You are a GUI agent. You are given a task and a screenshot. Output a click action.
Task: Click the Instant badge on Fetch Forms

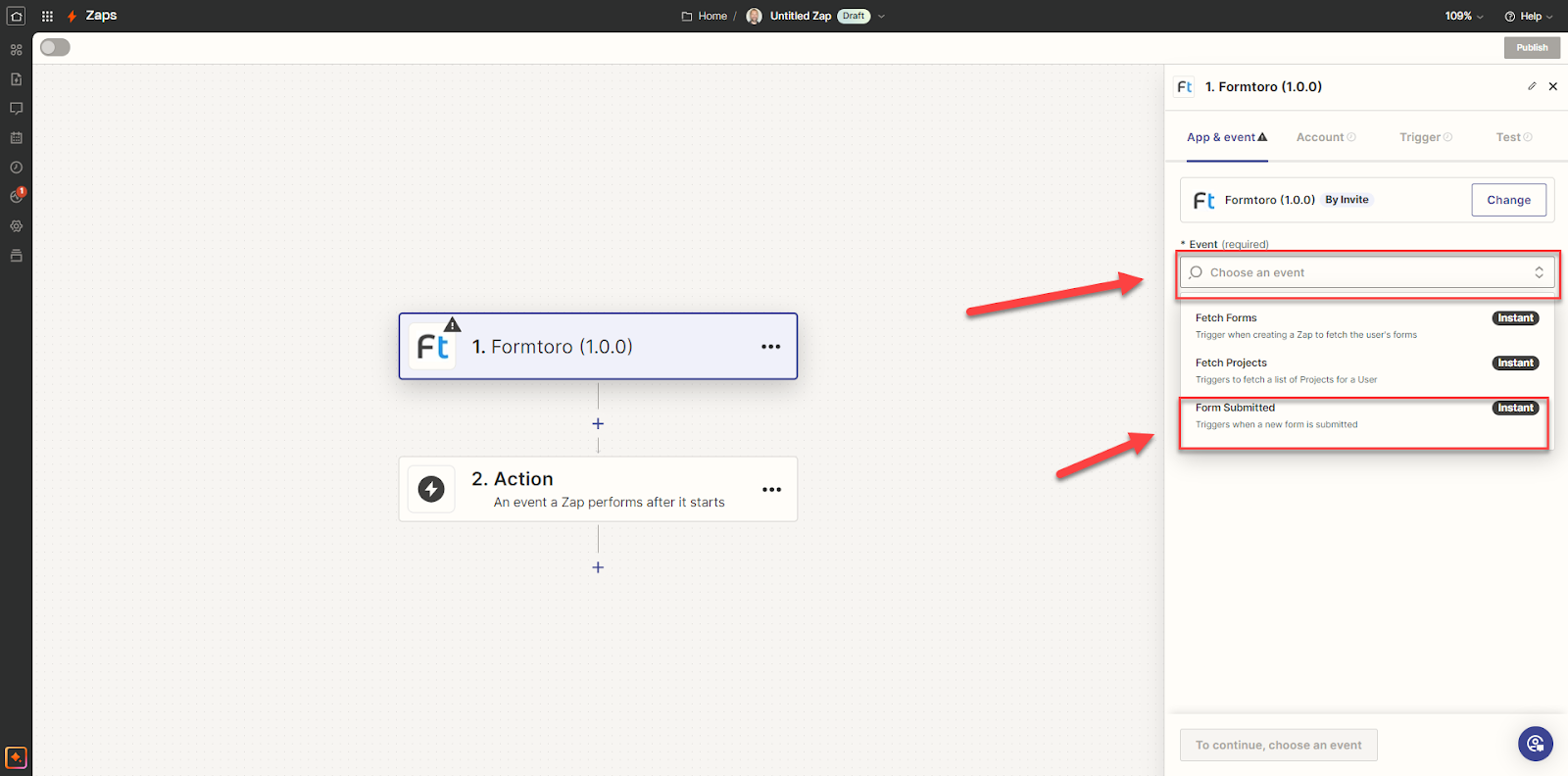pos(1515,318)
